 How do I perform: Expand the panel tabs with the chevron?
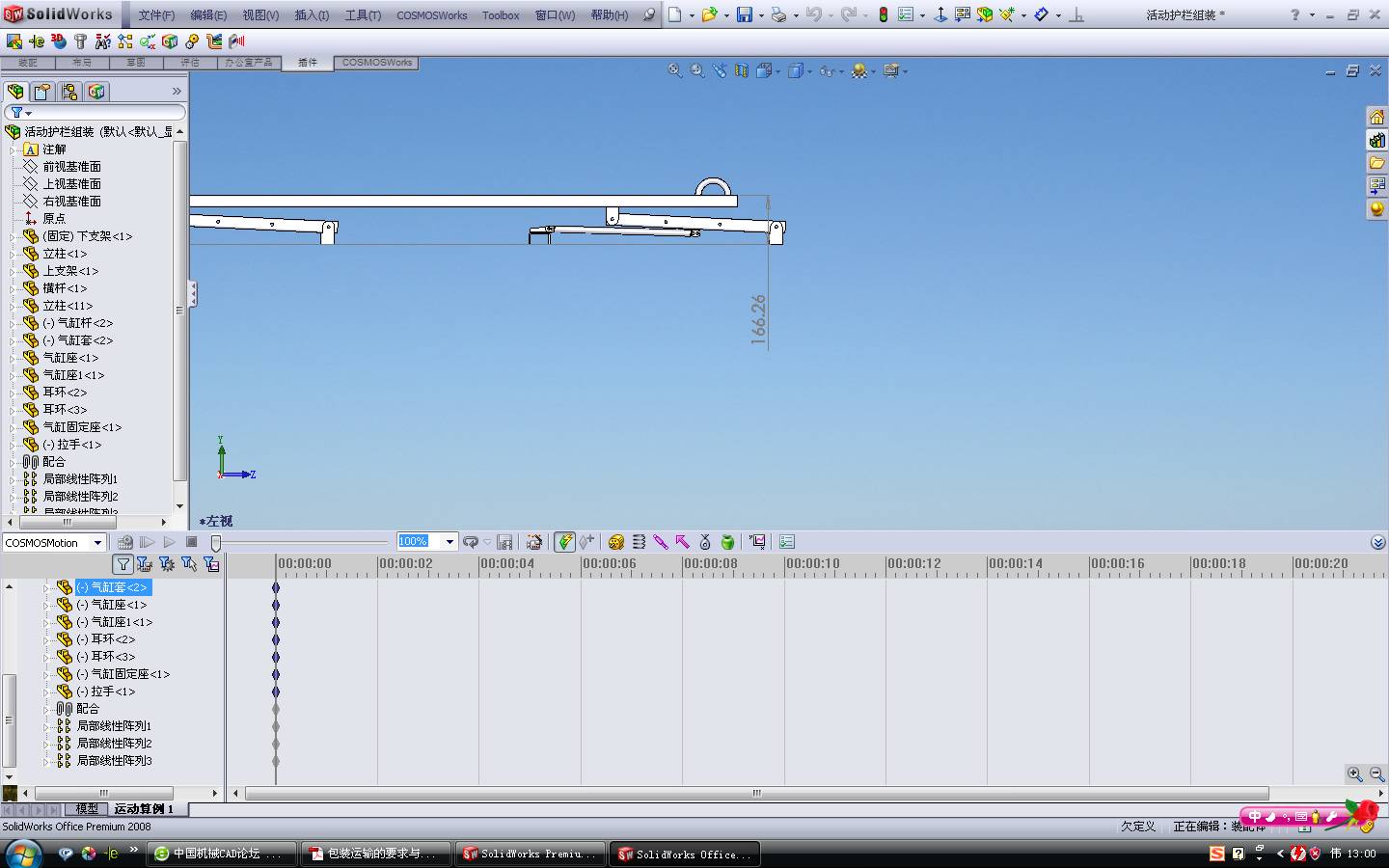pos(177,92)
